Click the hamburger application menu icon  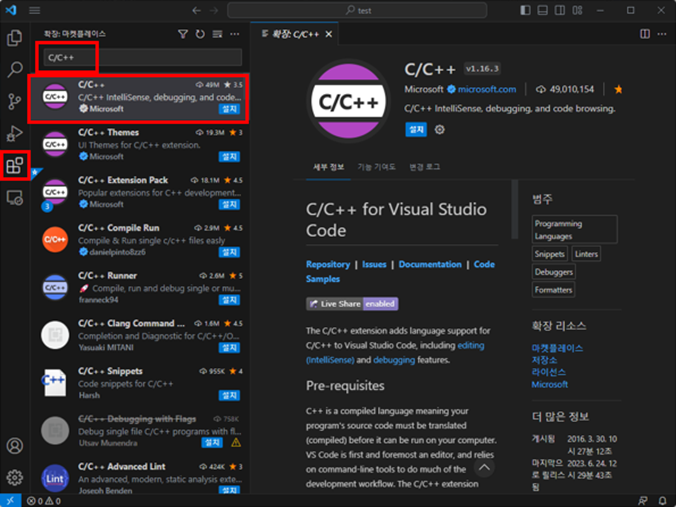tap(34, 10)
